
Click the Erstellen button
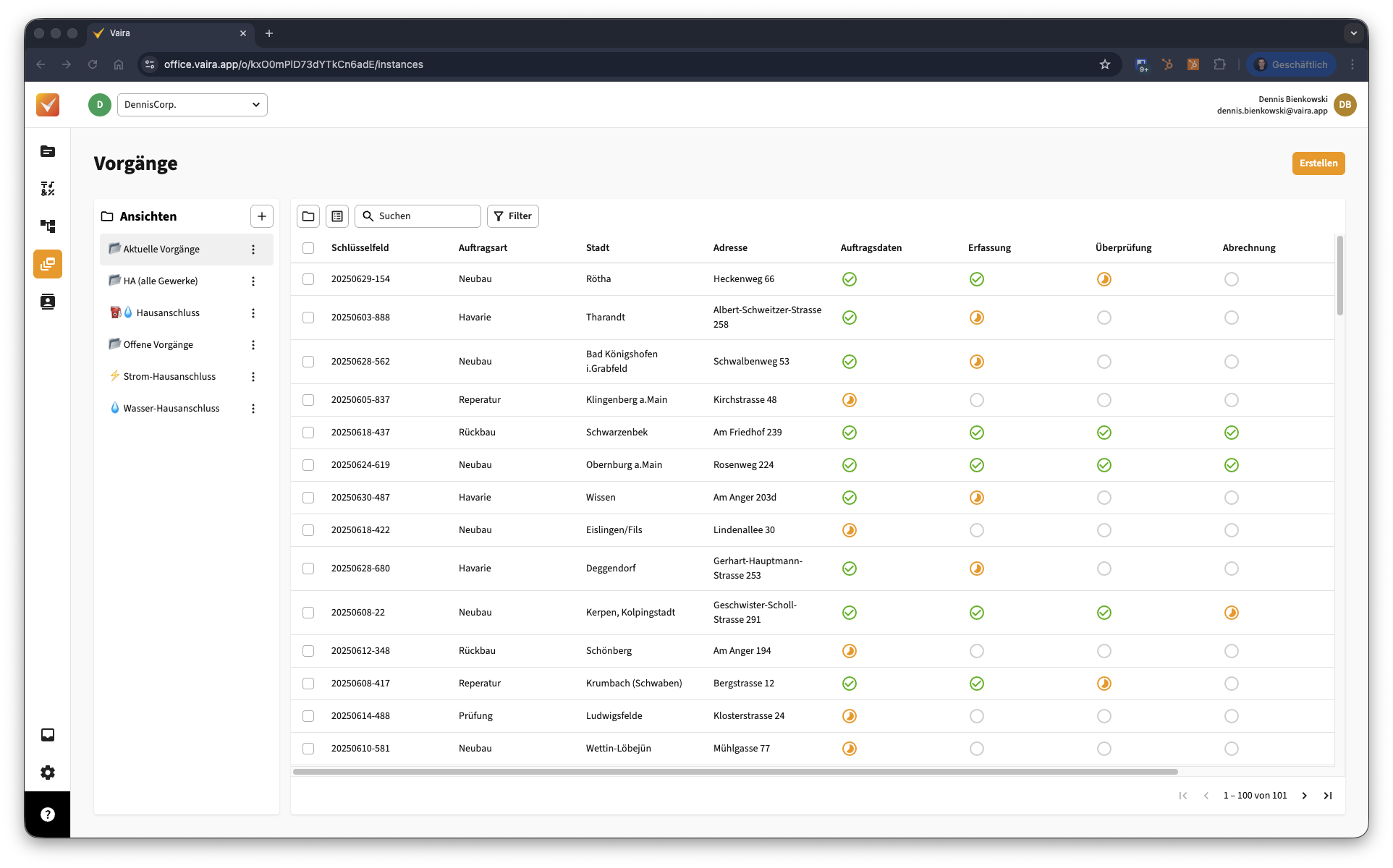click(x=1318, y=163)
